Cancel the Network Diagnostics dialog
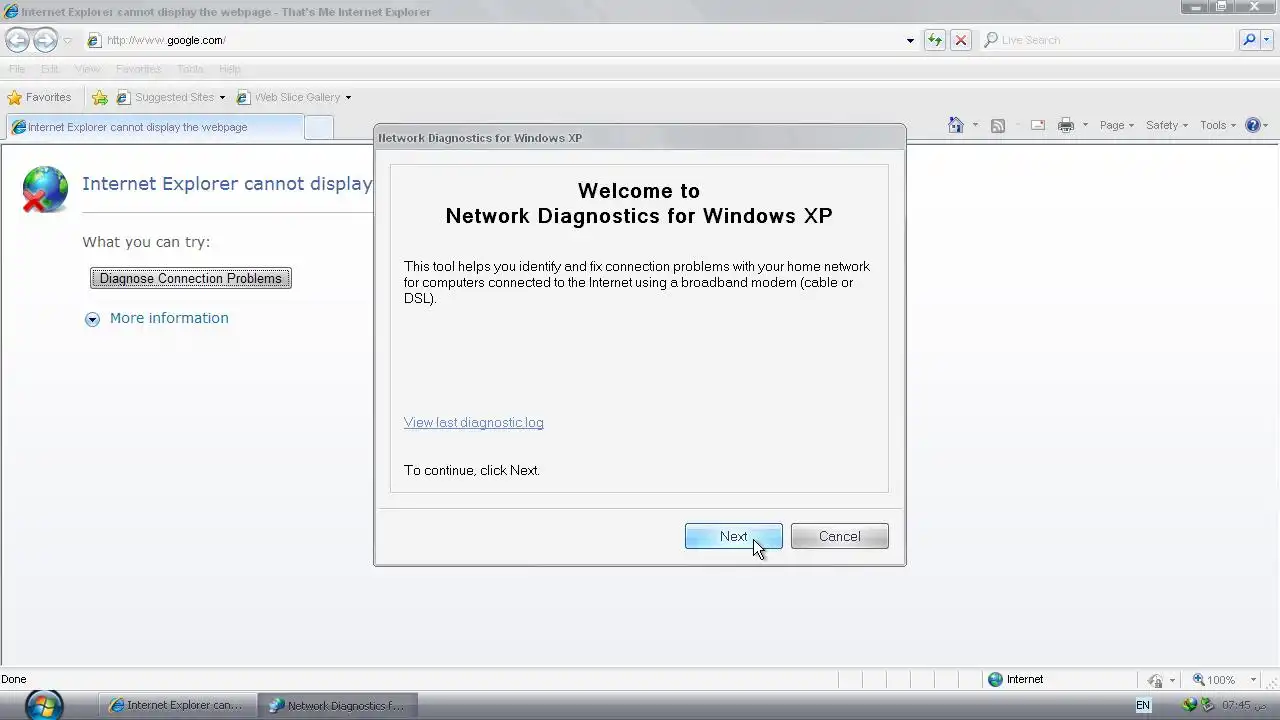This screenshot has width=1280, height=720. pyautogui.click(x=839, y=536)
